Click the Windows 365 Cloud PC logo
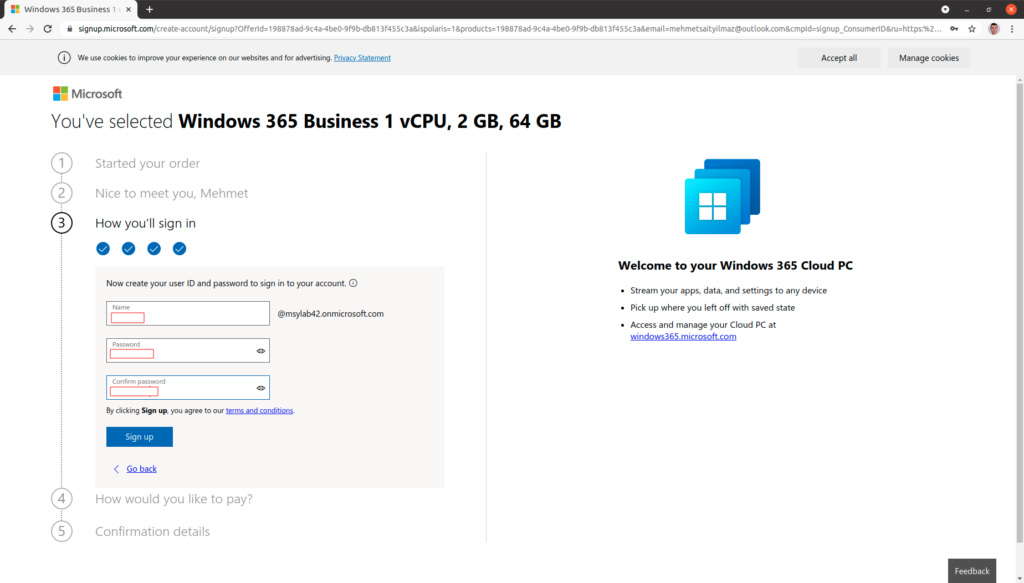 (722, 196)
